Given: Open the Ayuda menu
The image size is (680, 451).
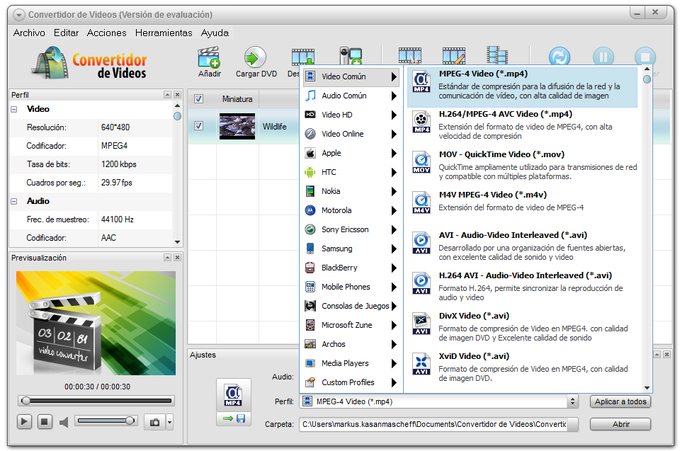Looking at the screenshot, I should [x=215, y=33].
